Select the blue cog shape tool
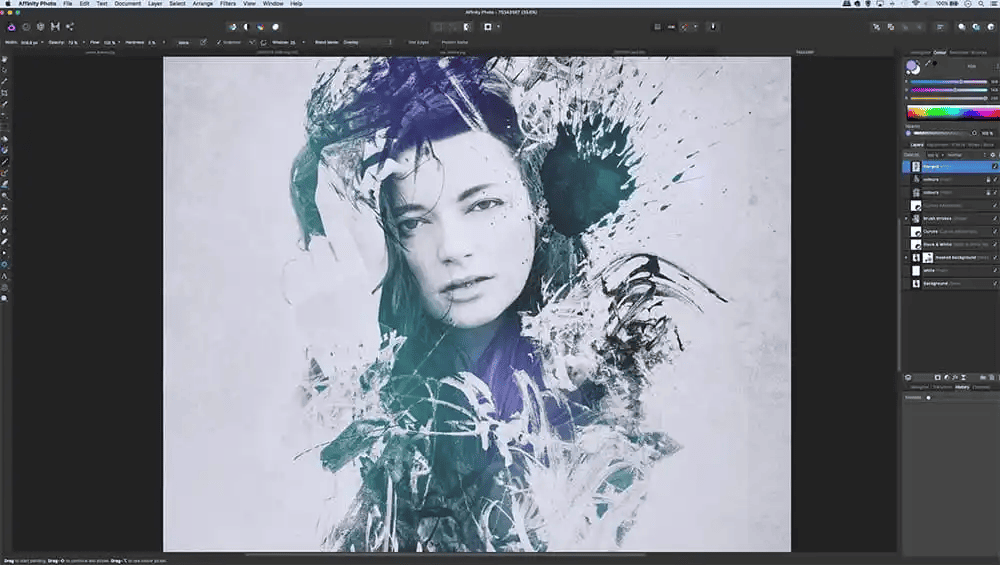Image resolution: width=1000 pixels, height=565 pixels. [x=4, y=265]
